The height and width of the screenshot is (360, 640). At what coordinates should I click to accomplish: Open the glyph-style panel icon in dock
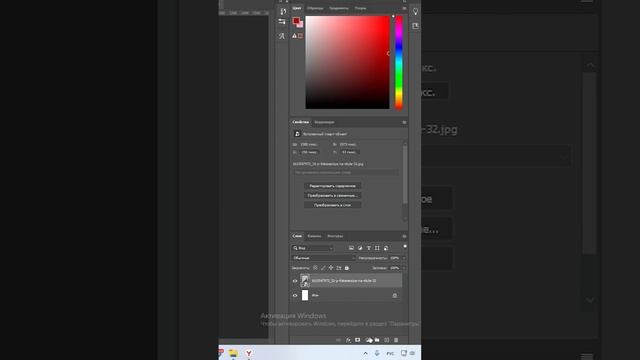[282, 36]
